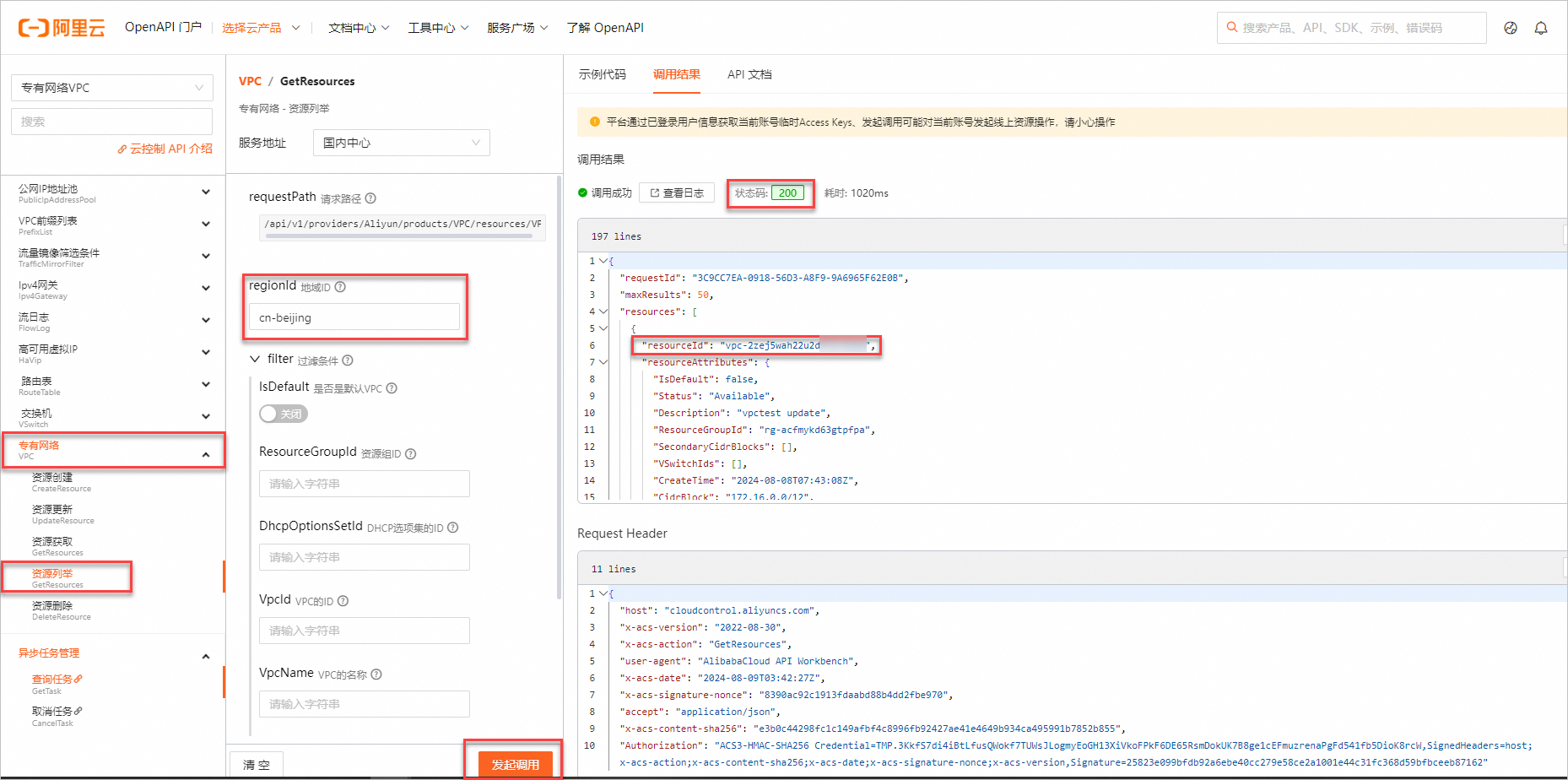
Task: Collapse 专有网络 VPC group
Action: tap(206, 456)
